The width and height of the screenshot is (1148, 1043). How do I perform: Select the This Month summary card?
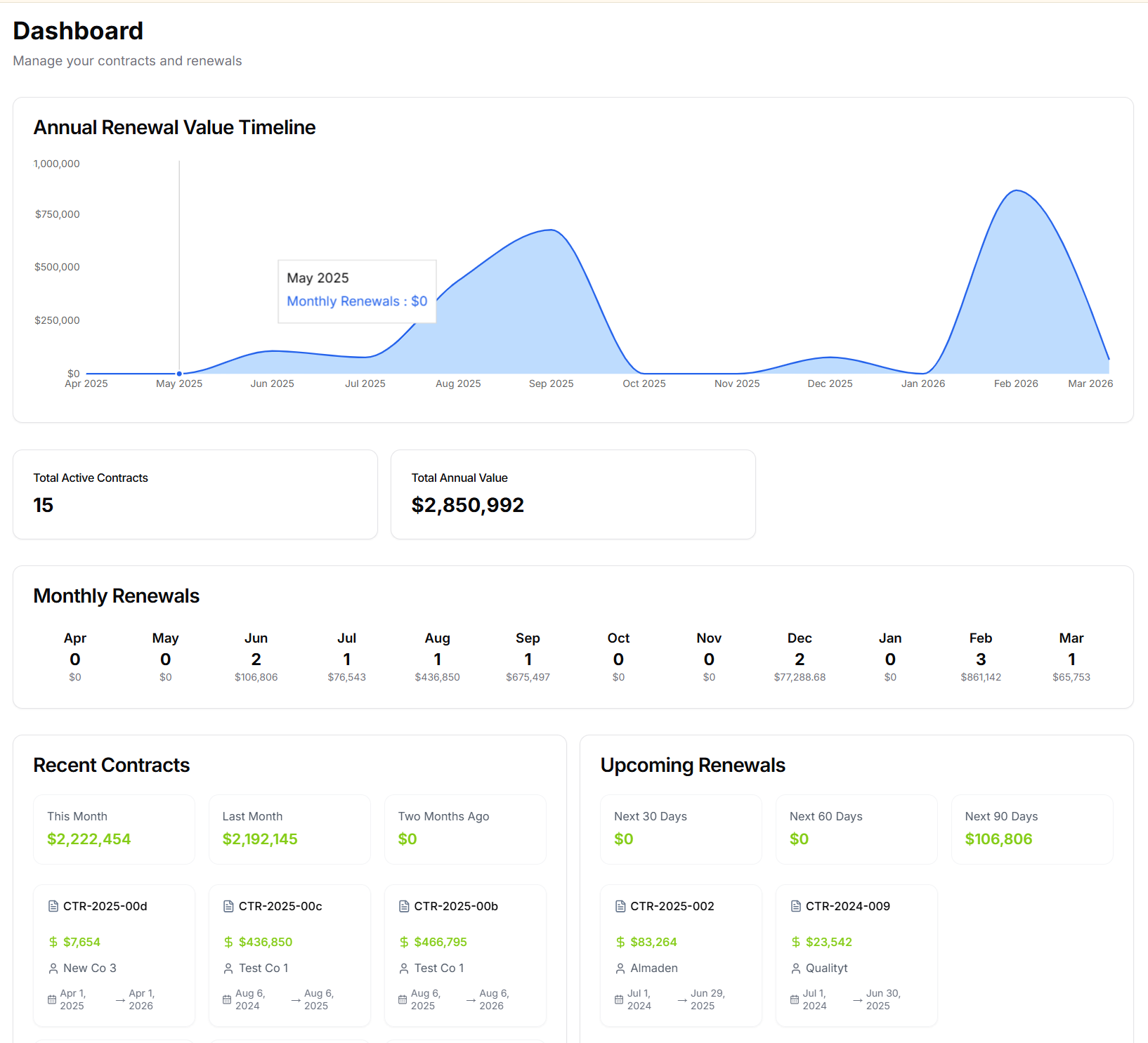[x=114, y=829]
